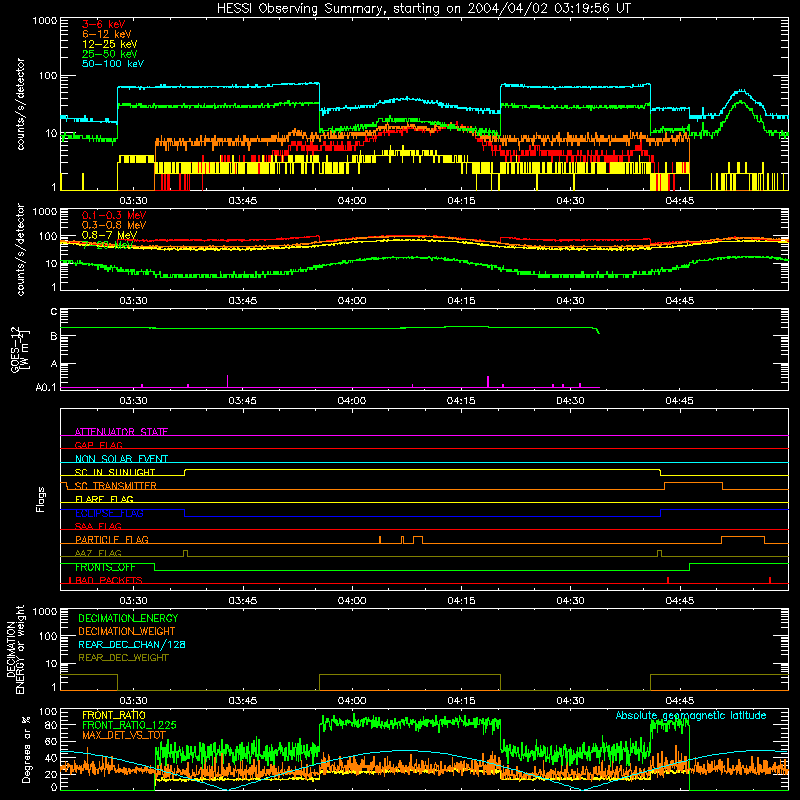Select the 25-50 keV legend label
The image size is (800, 800).
coord(110,54)
